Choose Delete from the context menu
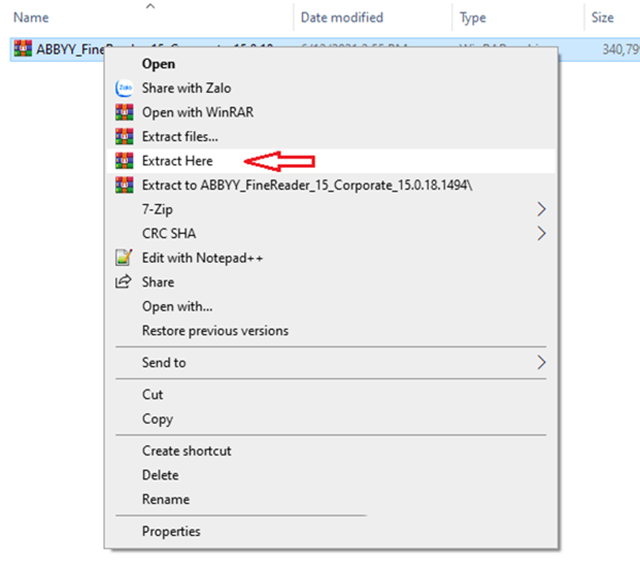This screenshot has height=569, width=640. pyautogui.click(x=331, y=475)
